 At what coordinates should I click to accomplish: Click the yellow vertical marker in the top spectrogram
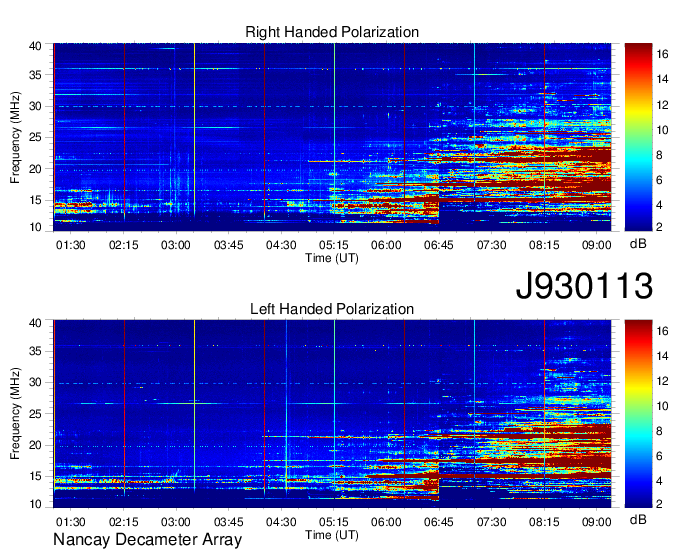pyautogui.click(x=194, y=130)
